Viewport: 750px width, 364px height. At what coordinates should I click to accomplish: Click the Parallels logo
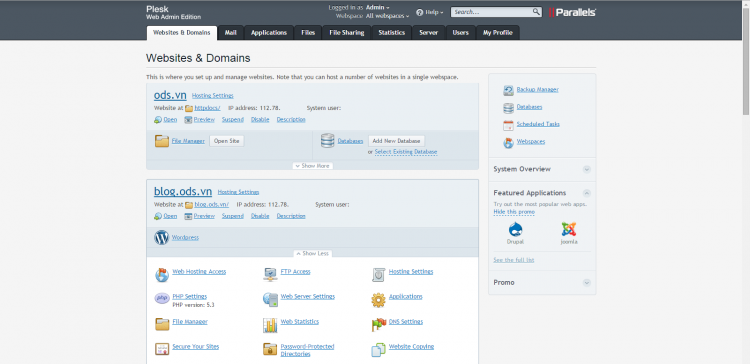[x=573, y=12]
